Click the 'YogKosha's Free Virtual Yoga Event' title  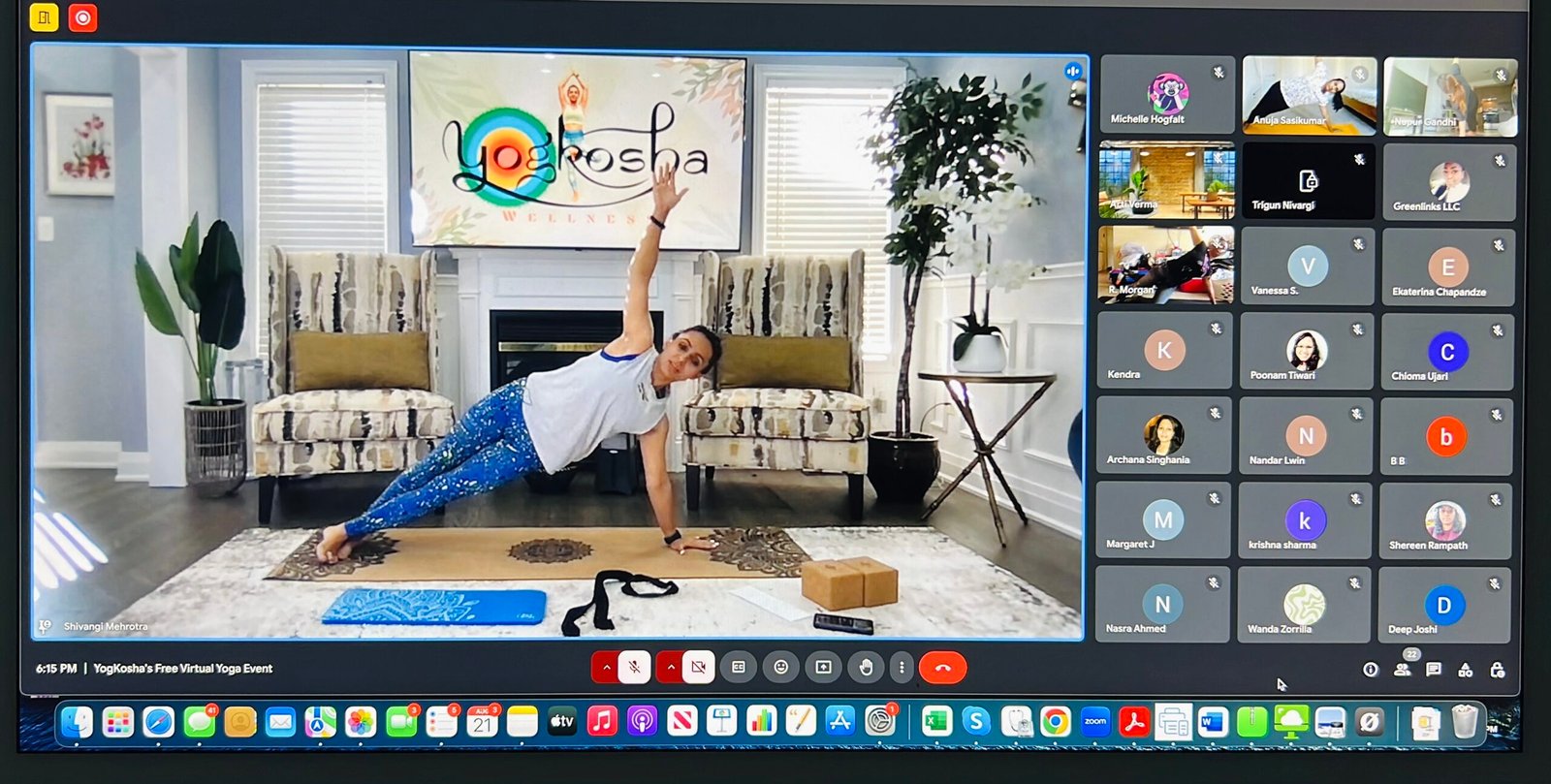(182, 669)
